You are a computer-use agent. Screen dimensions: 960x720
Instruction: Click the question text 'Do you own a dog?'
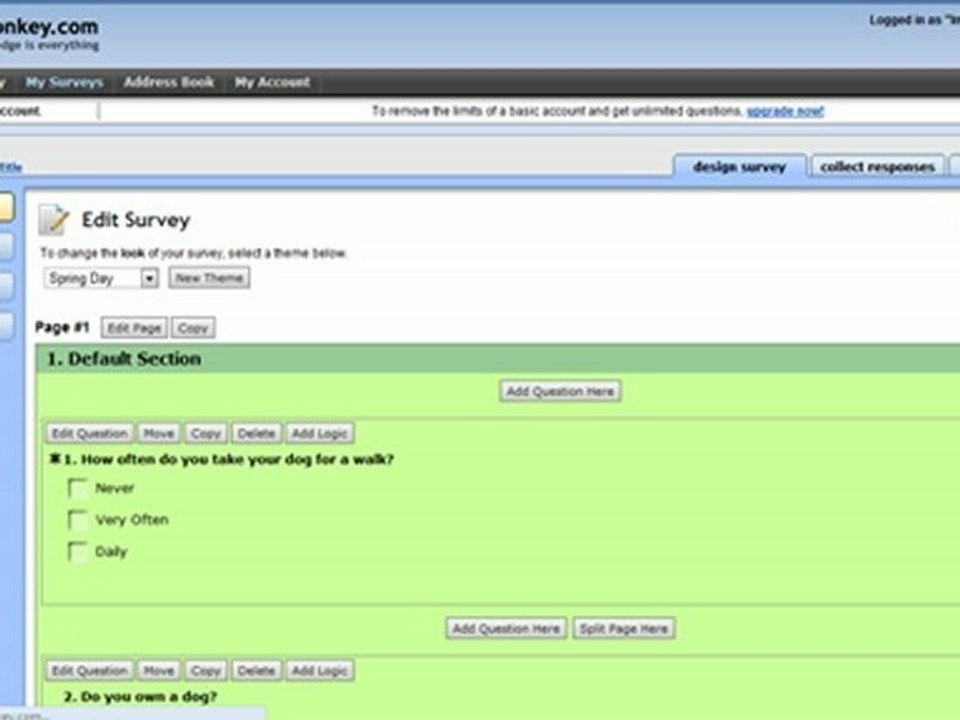(x=149, y=697)
